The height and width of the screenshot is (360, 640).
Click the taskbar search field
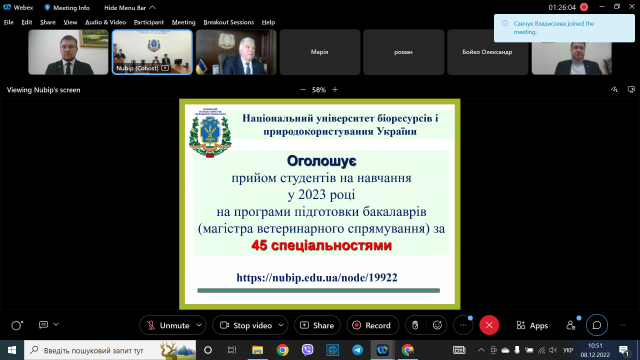click(x=110, y=350)
